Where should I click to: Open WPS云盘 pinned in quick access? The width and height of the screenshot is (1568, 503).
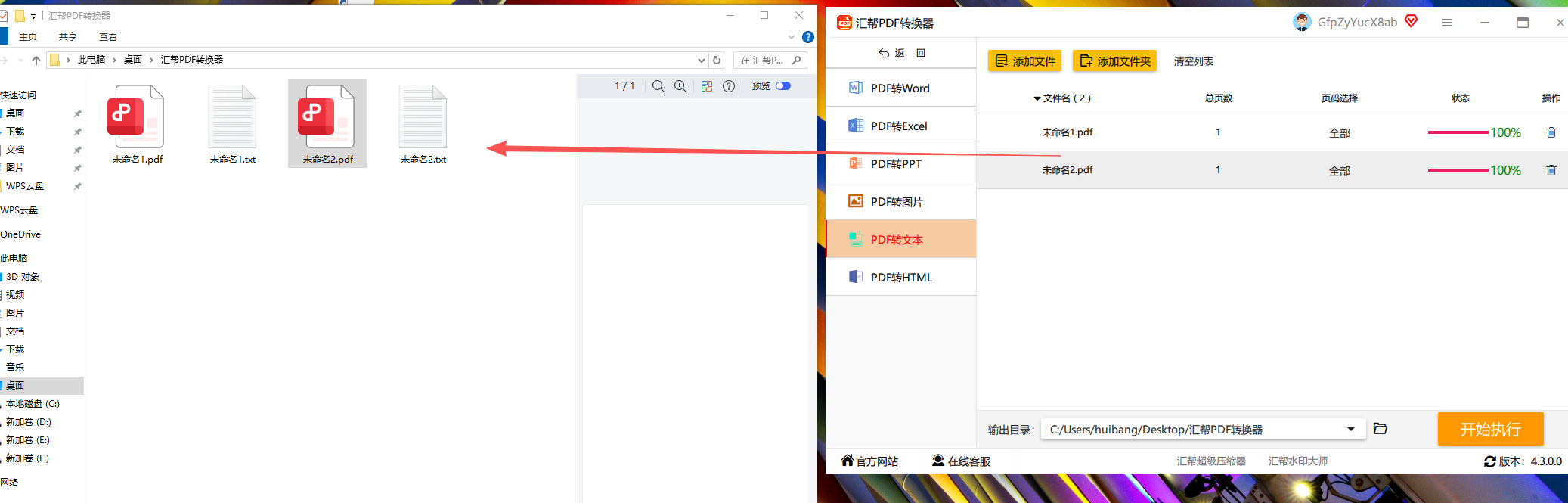[25, 186]
